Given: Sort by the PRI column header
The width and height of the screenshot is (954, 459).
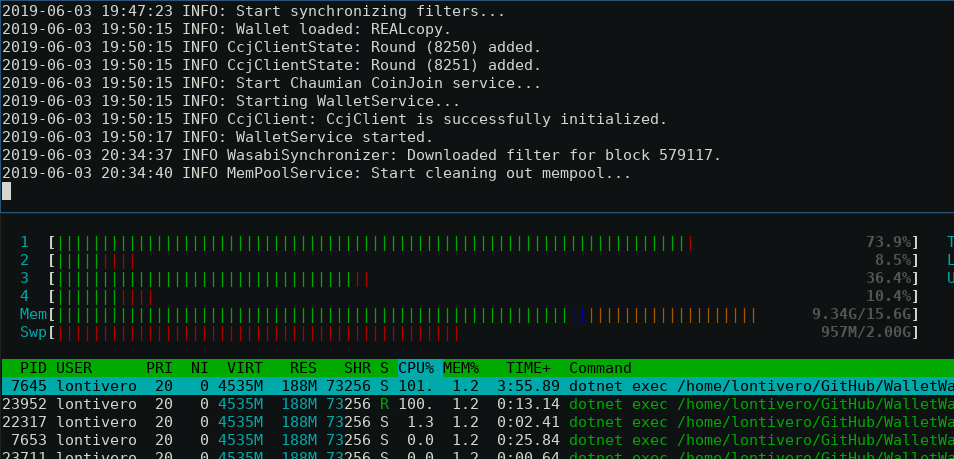Looking at the screenshot, I should 159,368.
